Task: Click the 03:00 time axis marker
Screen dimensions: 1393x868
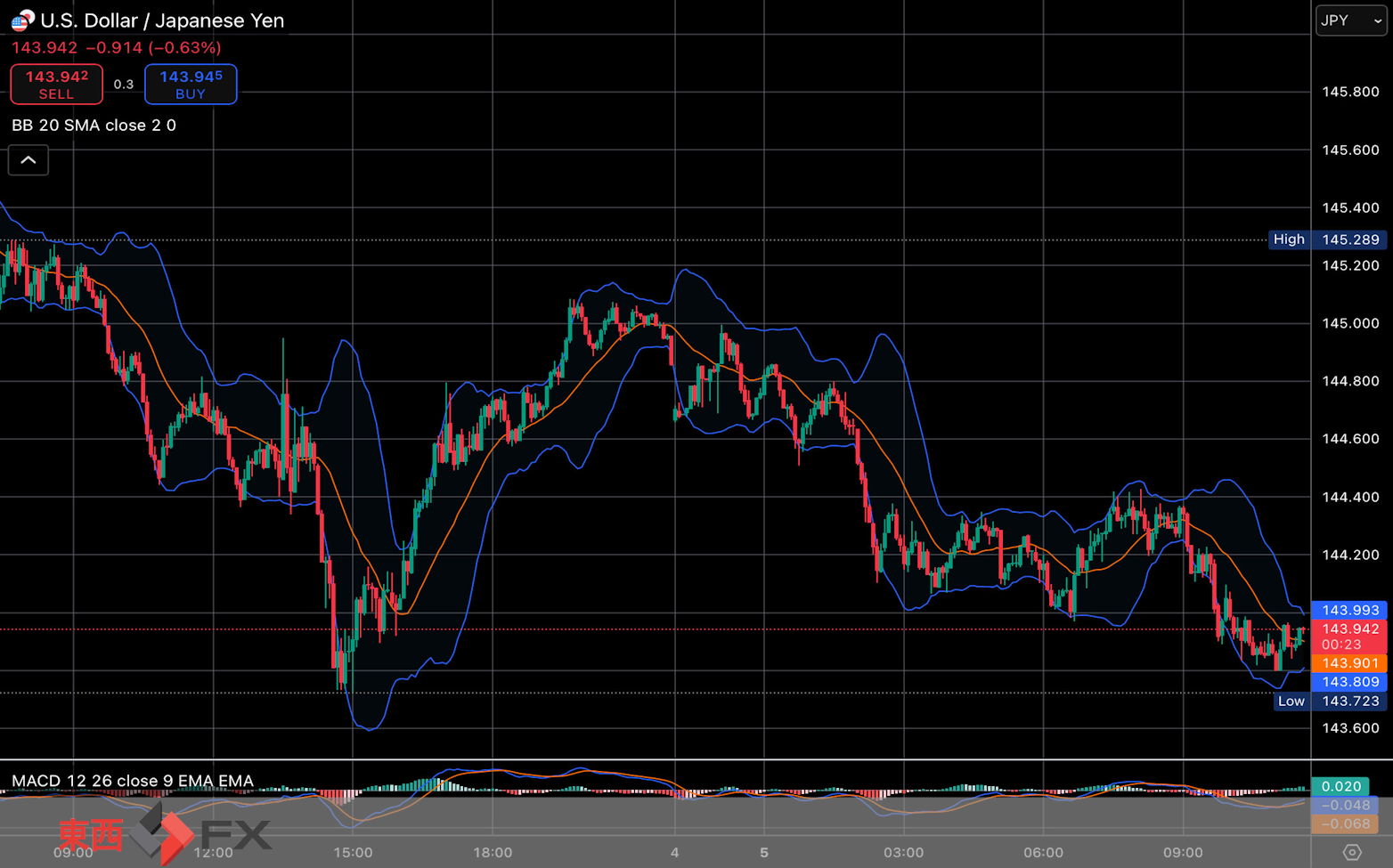Action: click(903, 852)
